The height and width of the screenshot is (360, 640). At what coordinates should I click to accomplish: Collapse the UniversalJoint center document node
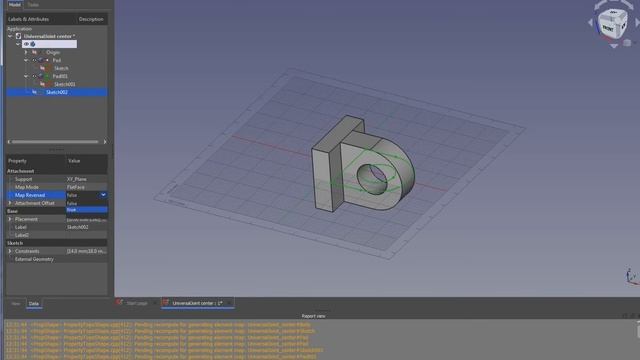10,36
